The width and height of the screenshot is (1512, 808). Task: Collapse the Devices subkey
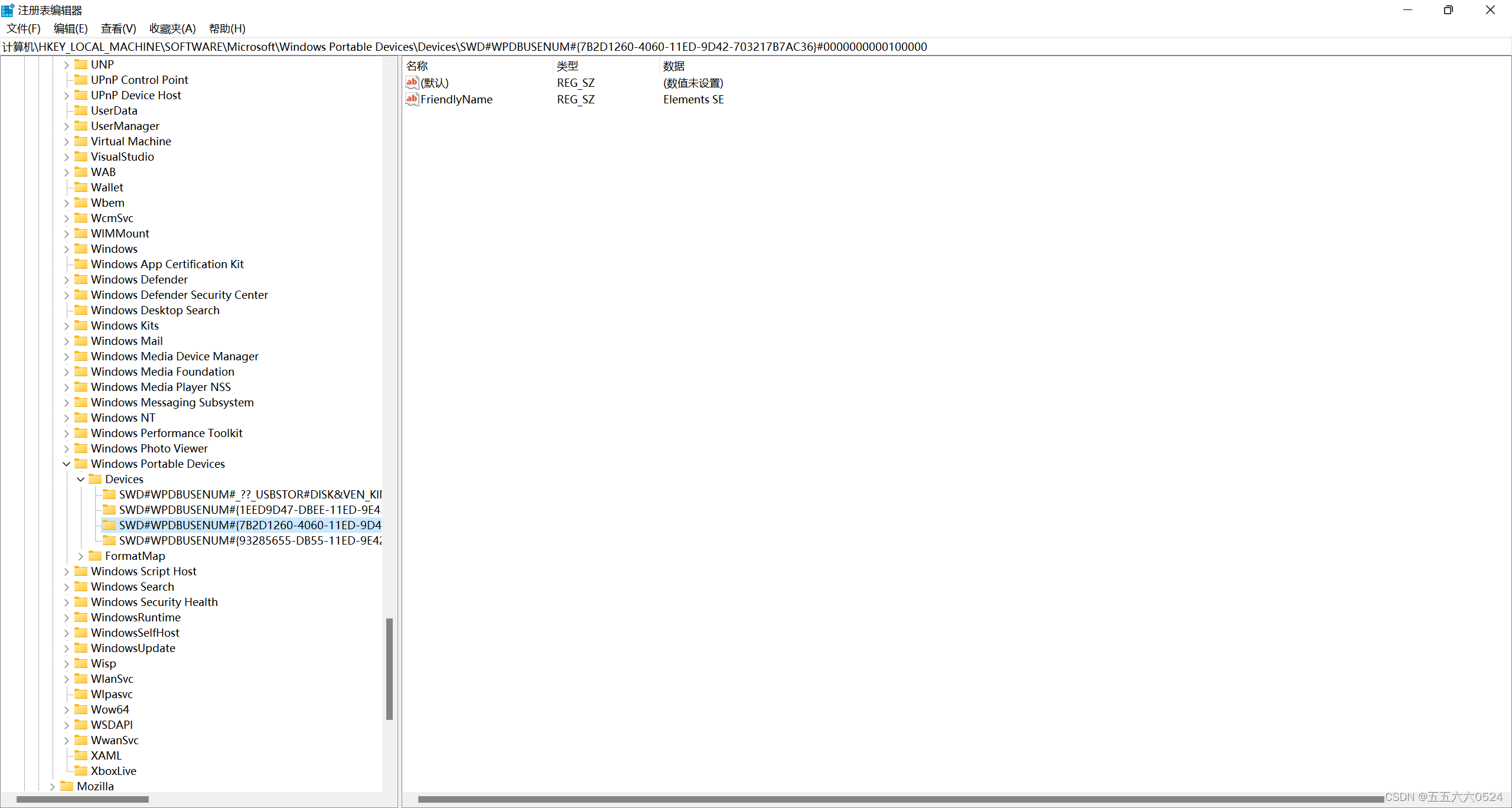[81, 479]
